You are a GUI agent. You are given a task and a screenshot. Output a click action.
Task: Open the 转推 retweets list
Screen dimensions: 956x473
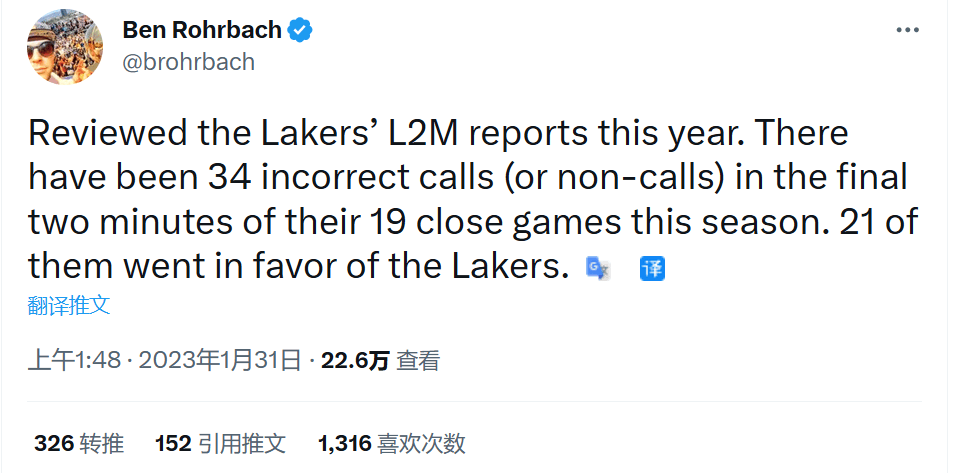(x=102, y=443)
